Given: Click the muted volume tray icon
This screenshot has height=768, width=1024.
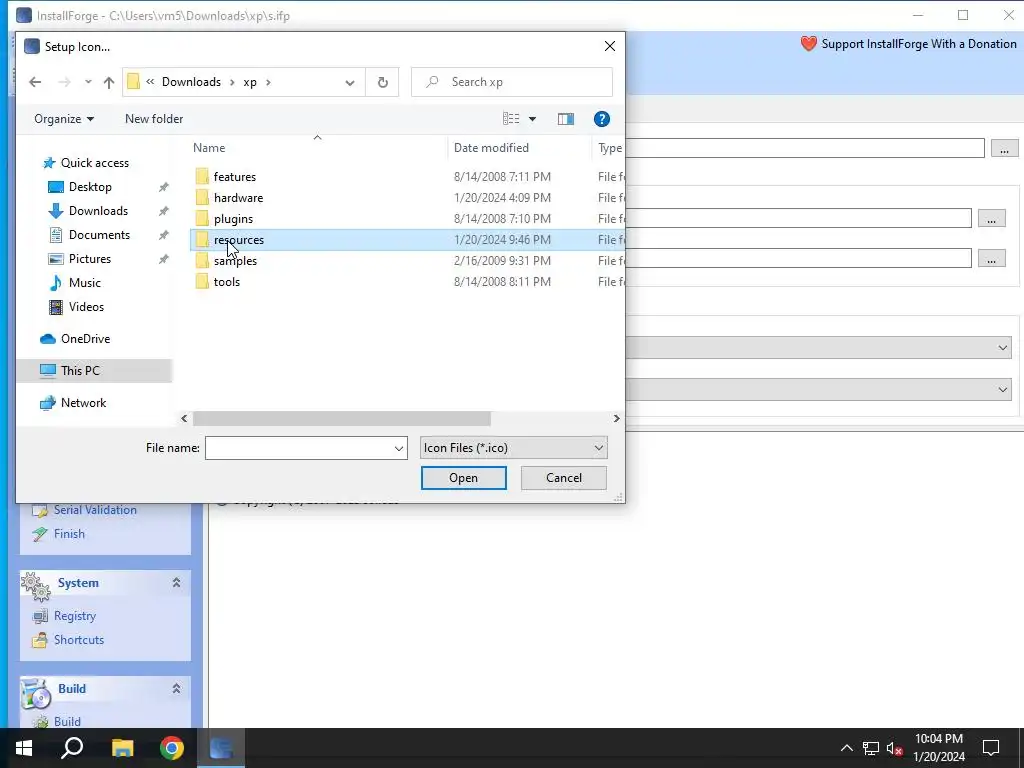Looking at the screenshot, I should click(x=894, y=748).
